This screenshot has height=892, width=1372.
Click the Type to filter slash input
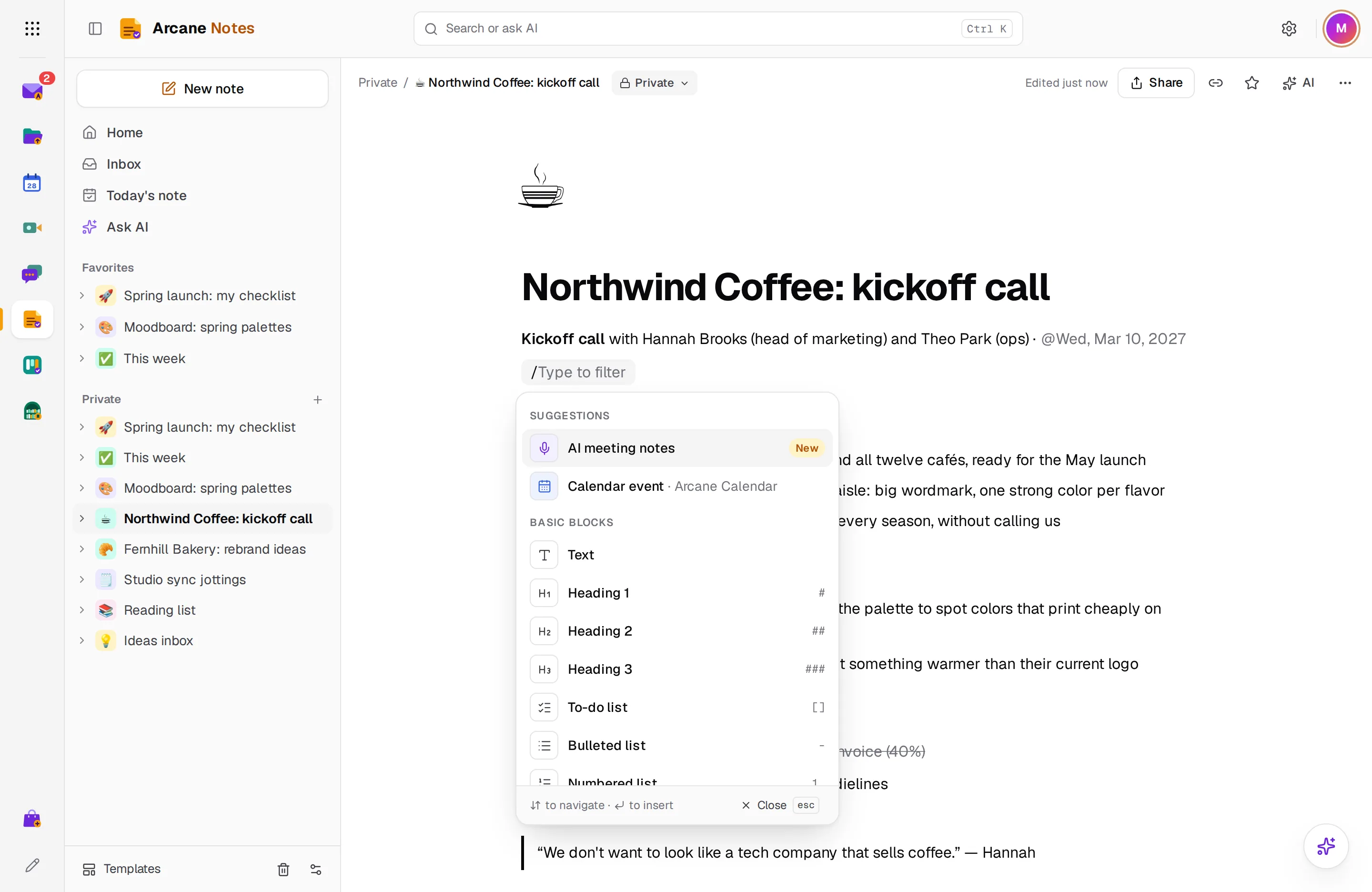tap(578, 373)
